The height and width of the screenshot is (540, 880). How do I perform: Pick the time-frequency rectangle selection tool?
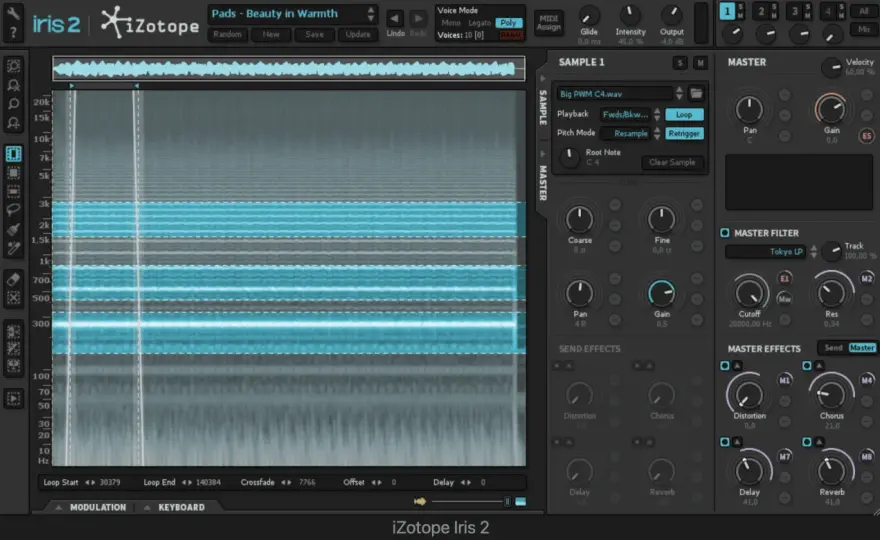point(13,172)
